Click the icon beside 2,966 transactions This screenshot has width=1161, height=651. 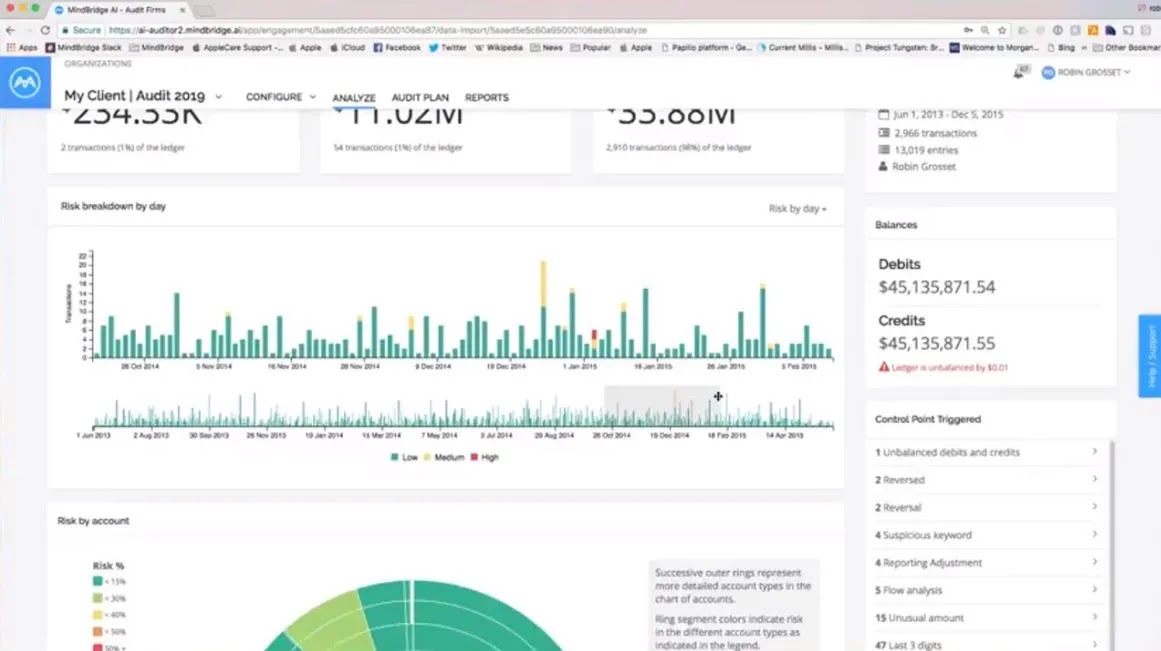tap(883, 133)
